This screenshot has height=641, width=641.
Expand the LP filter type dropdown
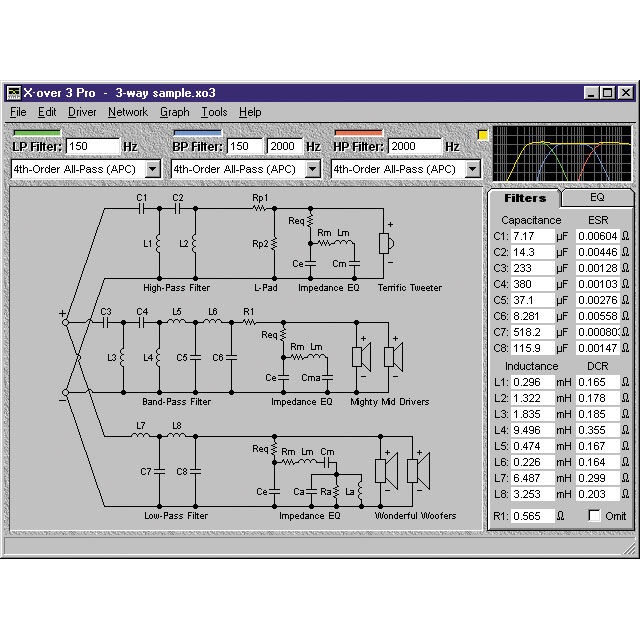click(x=152, y=169)
